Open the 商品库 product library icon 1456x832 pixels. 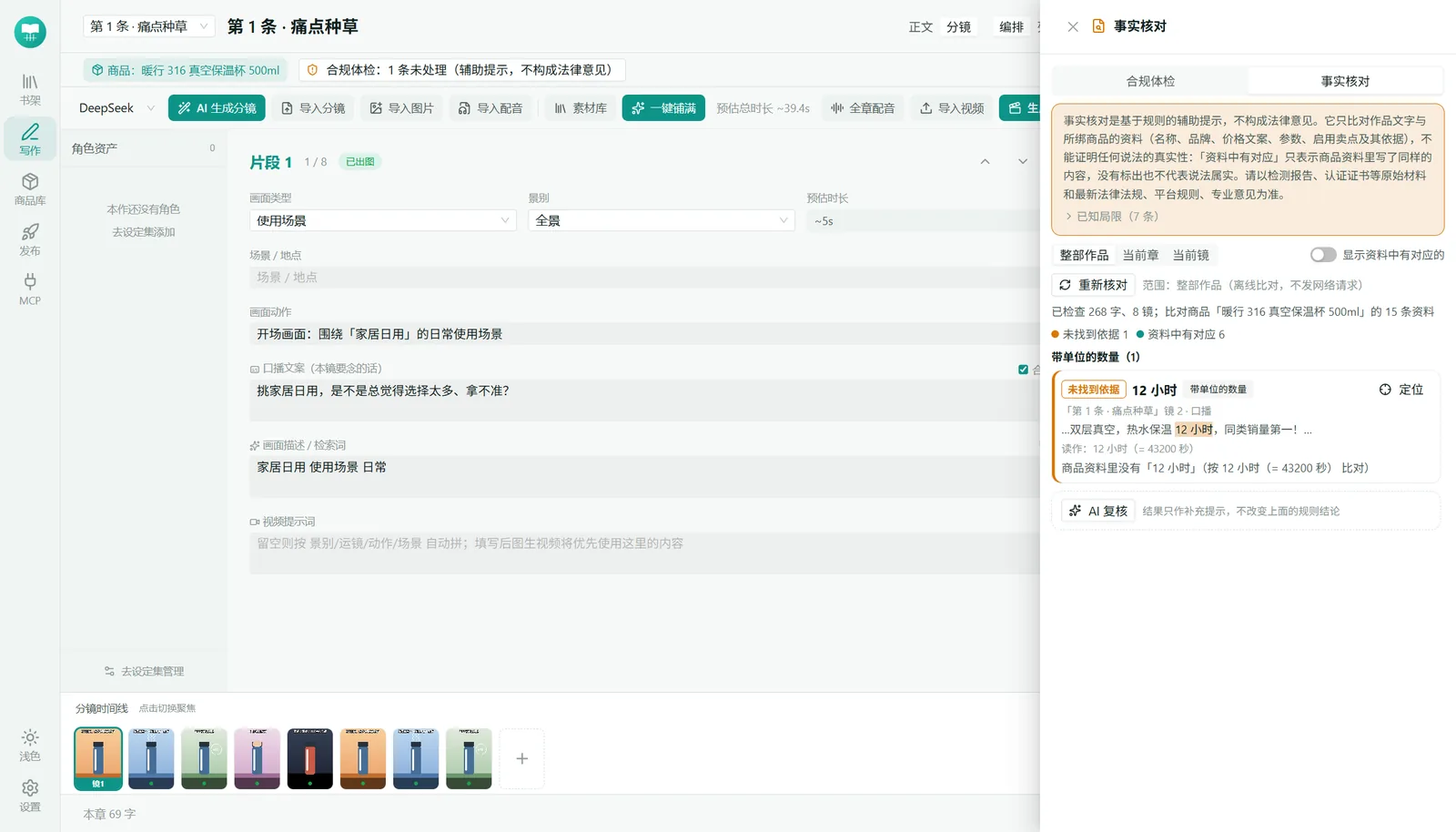[x=30, y=189]
